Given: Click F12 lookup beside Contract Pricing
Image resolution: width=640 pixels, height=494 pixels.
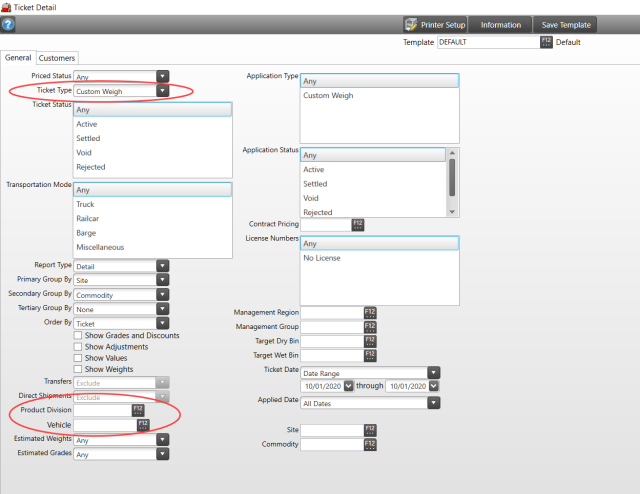Looking at the screenshot, I should (x=357, y=224).
